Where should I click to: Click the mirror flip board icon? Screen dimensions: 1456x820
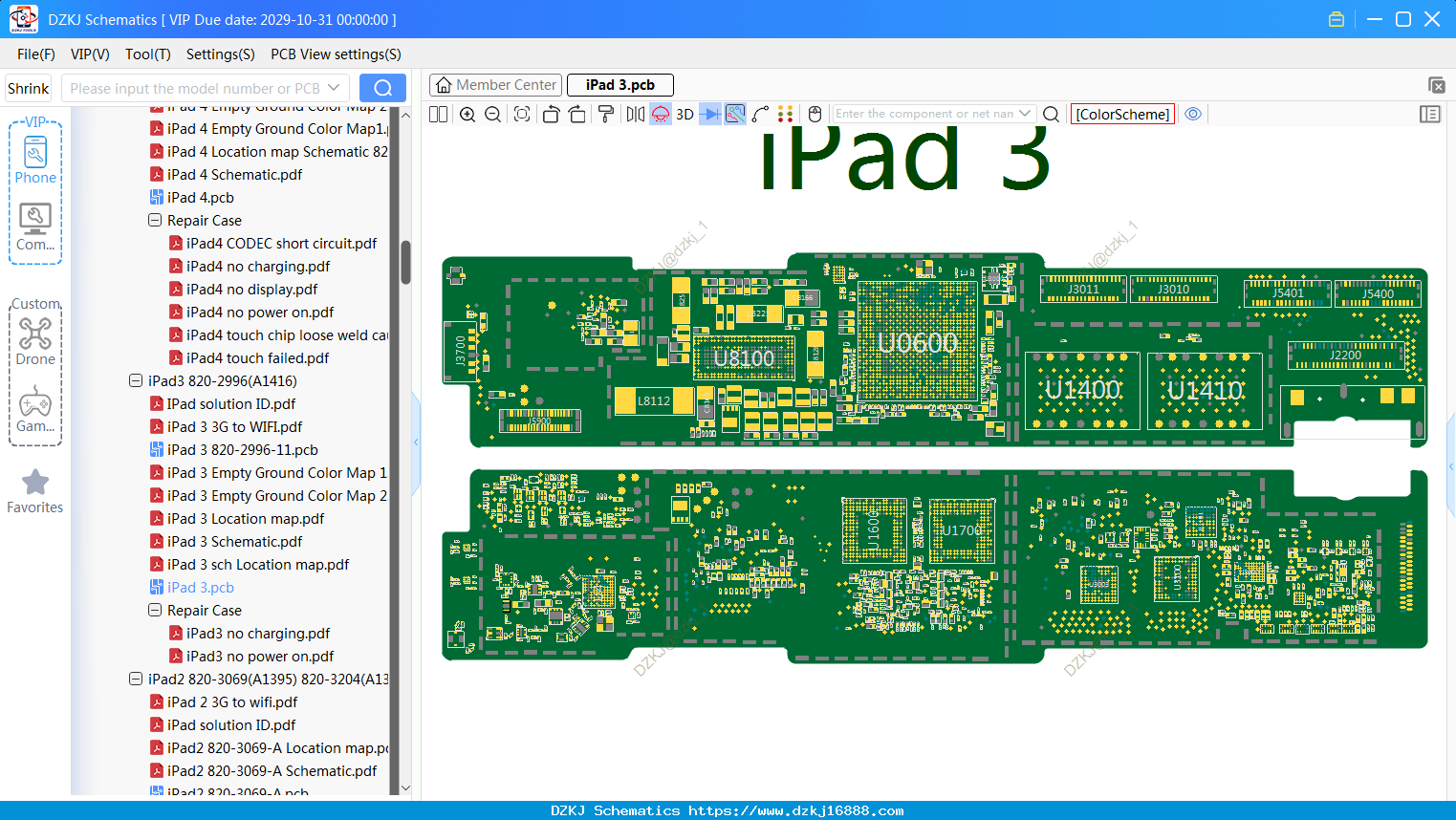[636, 114]
